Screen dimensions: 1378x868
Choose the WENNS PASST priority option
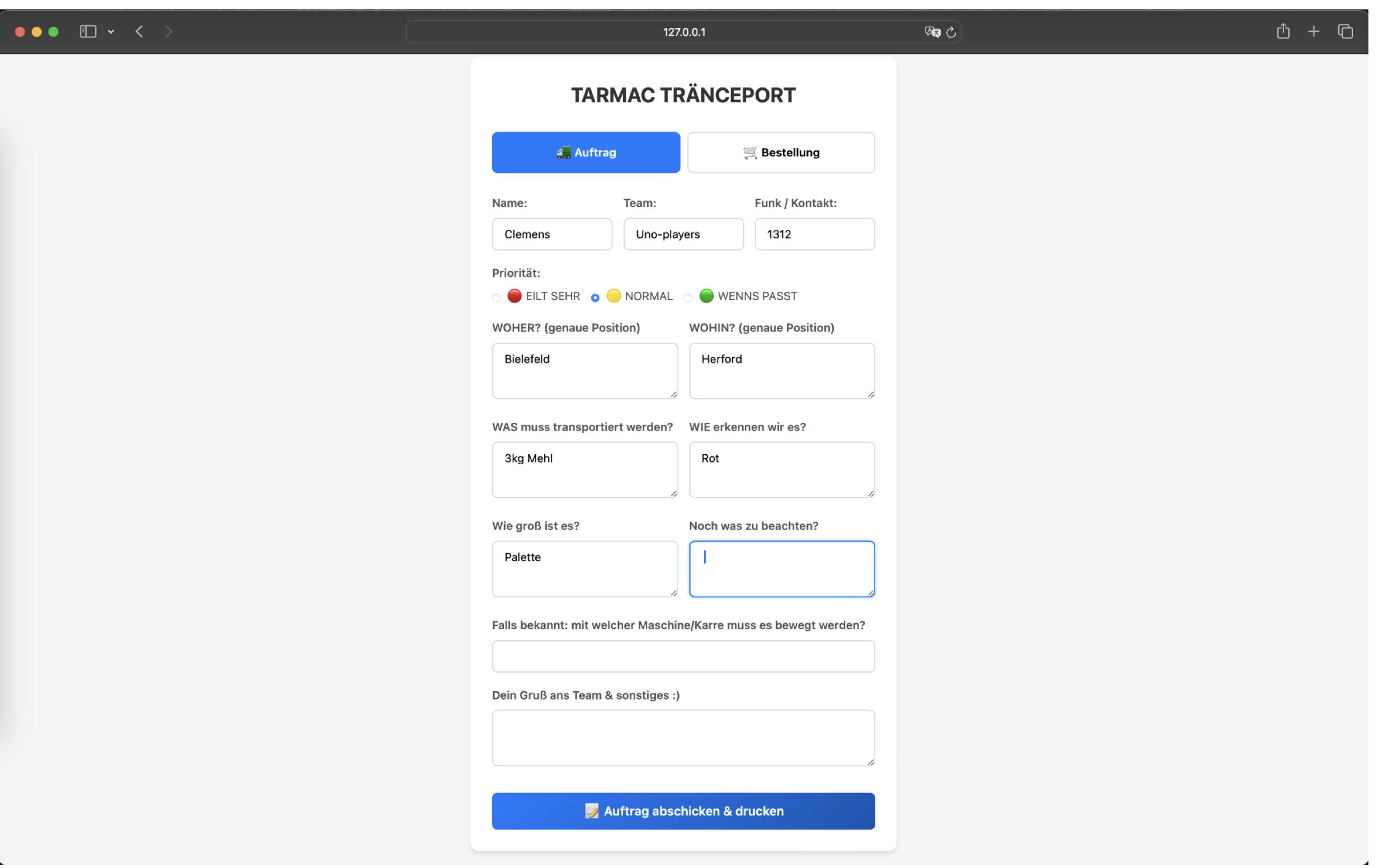(688, 298)
